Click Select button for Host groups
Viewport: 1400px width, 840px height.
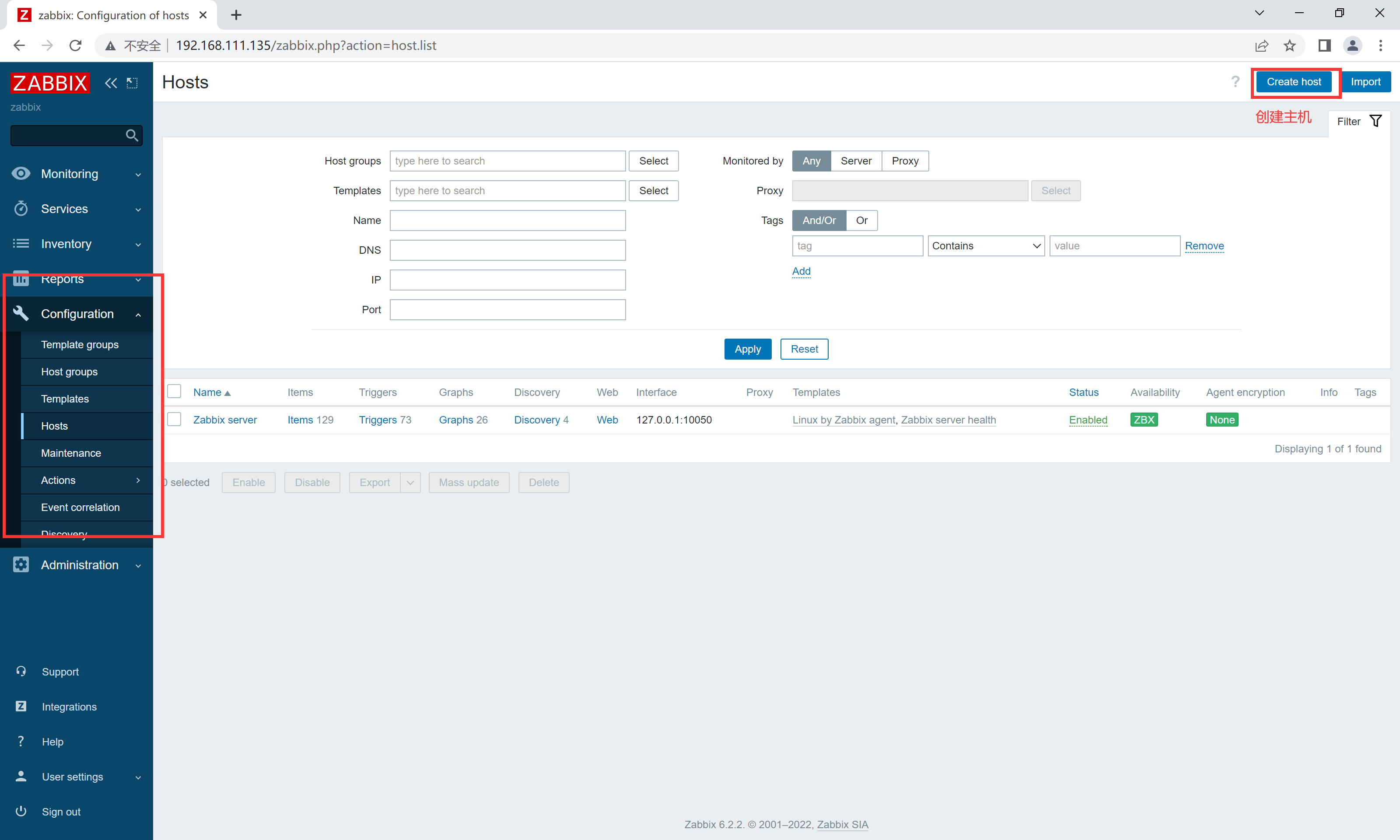point(654,161)
